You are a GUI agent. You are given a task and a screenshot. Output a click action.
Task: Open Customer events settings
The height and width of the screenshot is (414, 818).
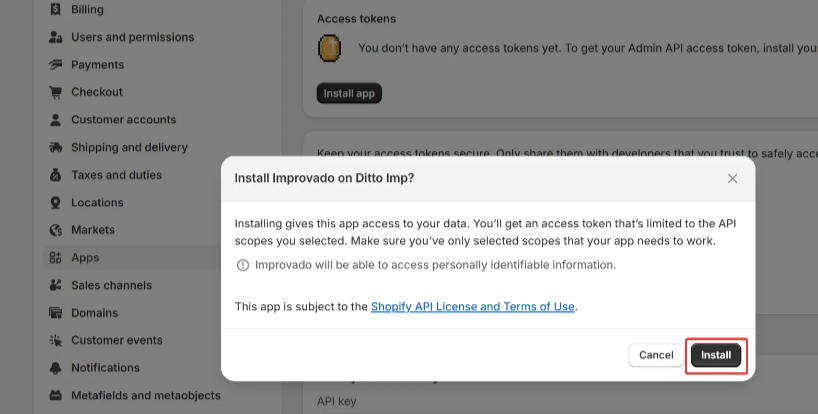117,340
